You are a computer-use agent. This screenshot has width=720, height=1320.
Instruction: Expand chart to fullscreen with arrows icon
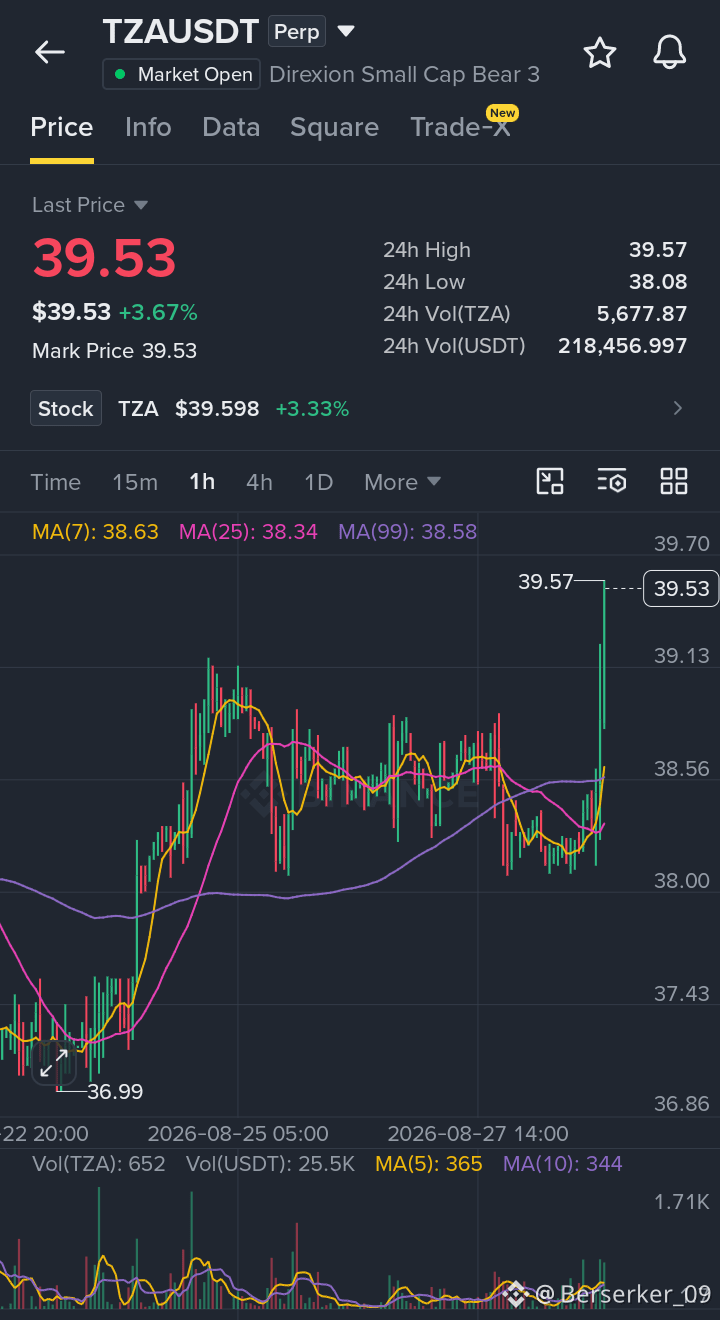click(53, 1064)
